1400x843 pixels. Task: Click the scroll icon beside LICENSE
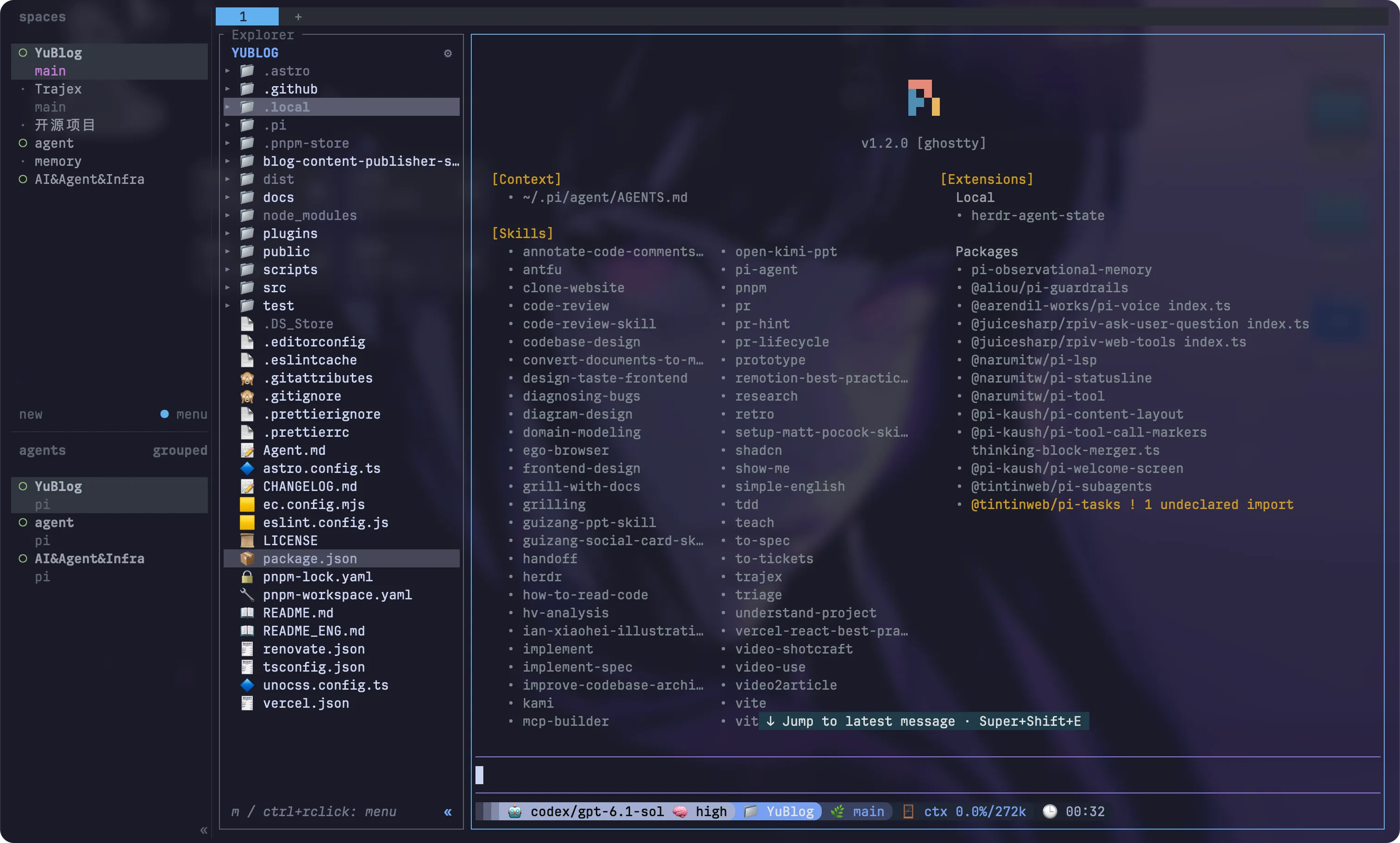247,540
